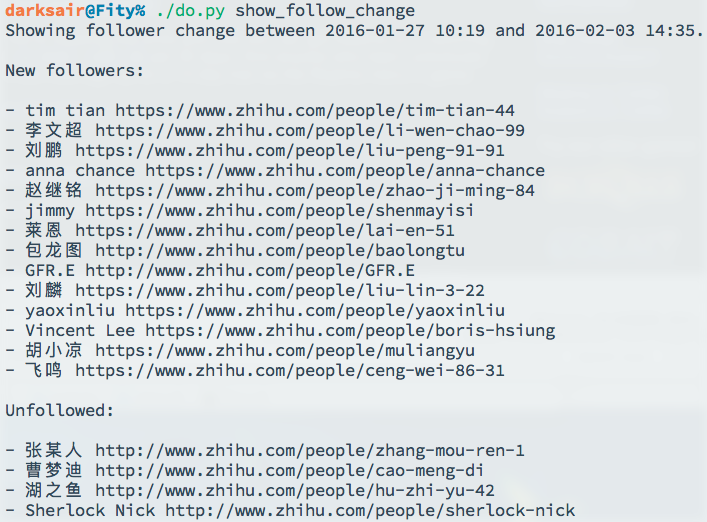Open the yaoxinliu profile link
This screenshot has width=707, height=522.
tap(315, 310)
